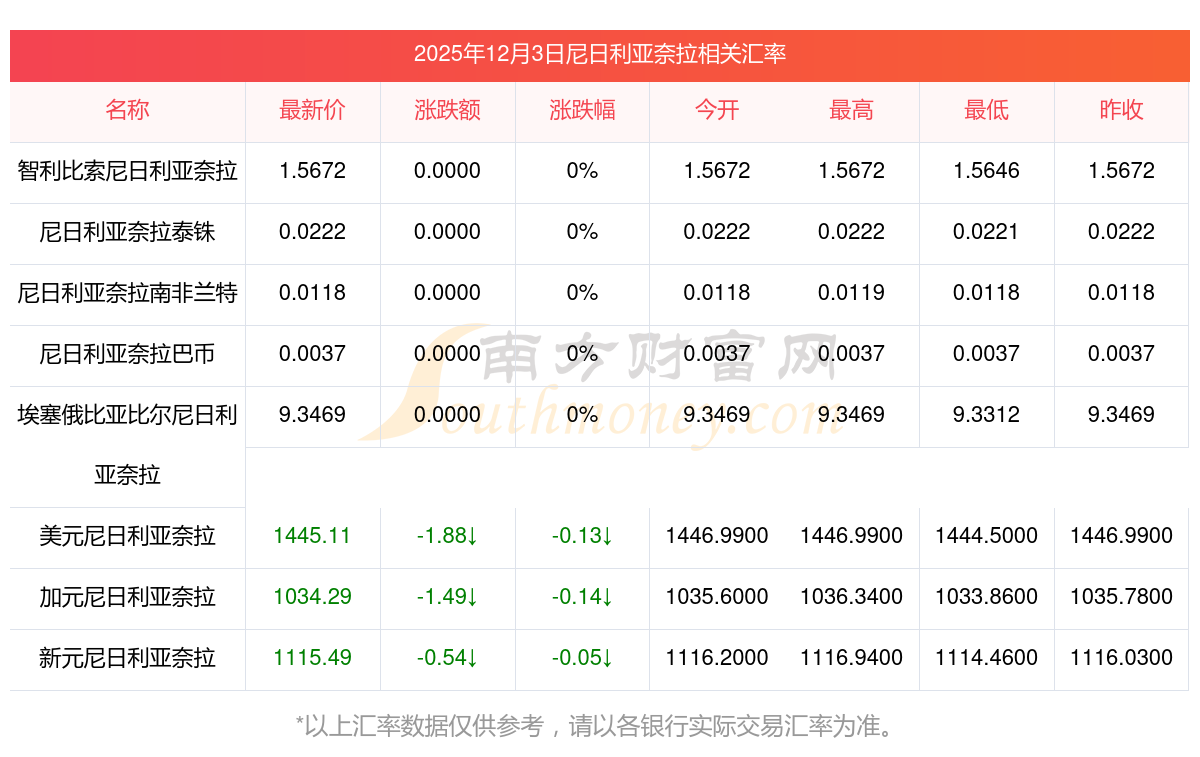Click lowest value 1033.8600
The image size is (1200, 757).
(986, 597)
